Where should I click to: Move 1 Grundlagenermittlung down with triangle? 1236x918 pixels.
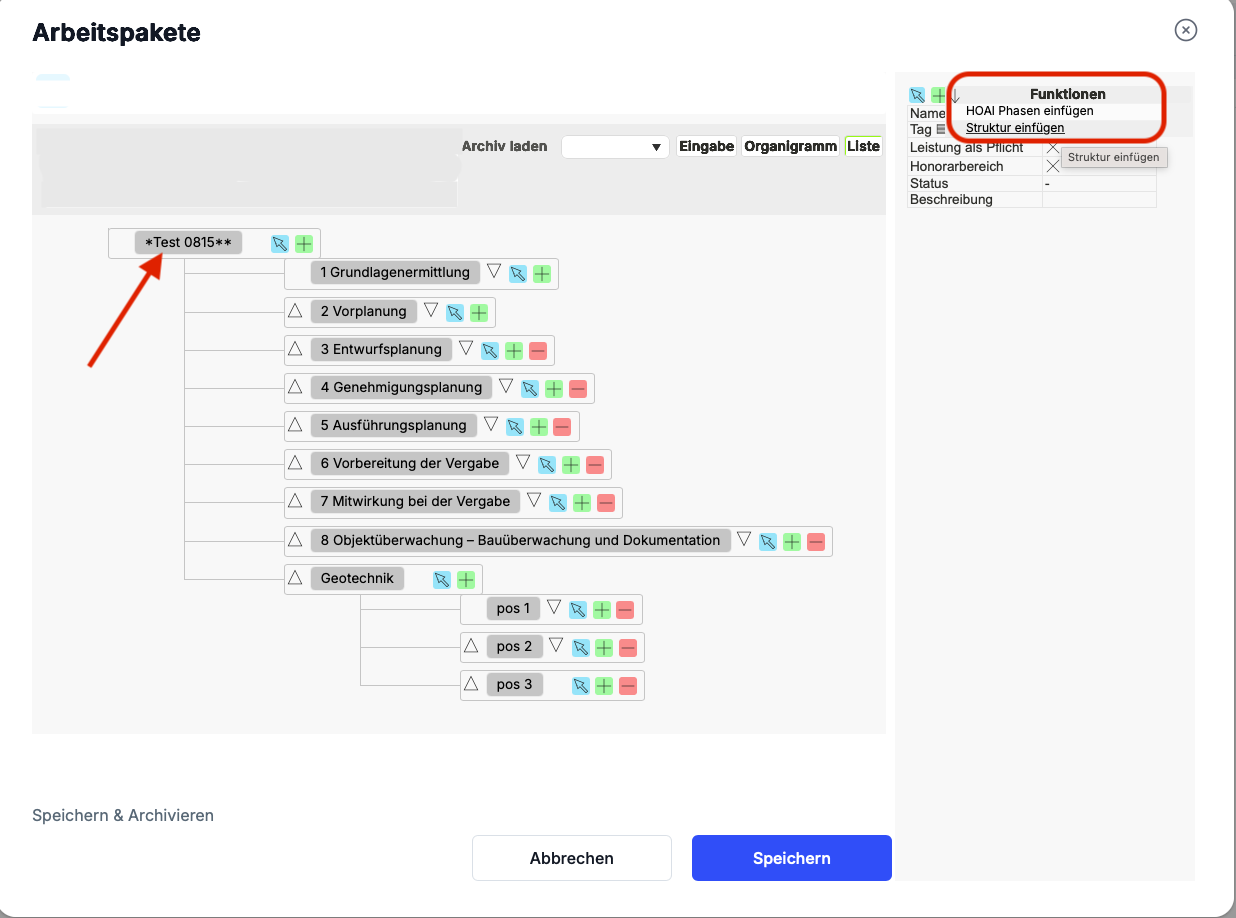tap(493, 271)
